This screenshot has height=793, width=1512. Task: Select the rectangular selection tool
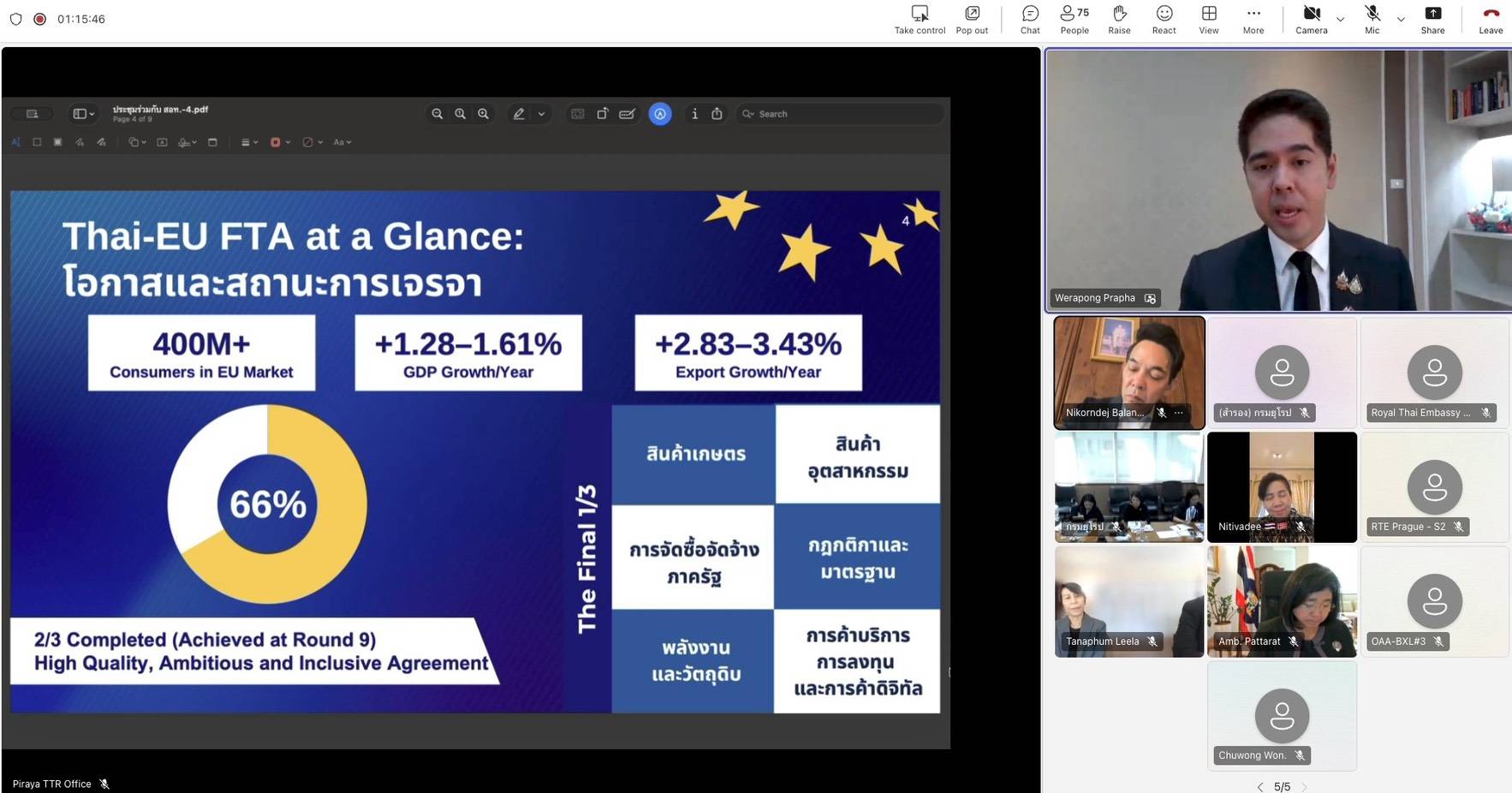pos(37,142)
